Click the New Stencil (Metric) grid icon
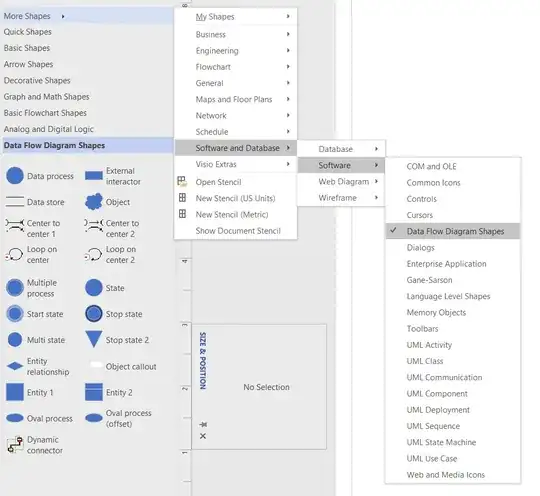Image resolution: width=540 pixels, height=496 pixels. pos(183,214)
